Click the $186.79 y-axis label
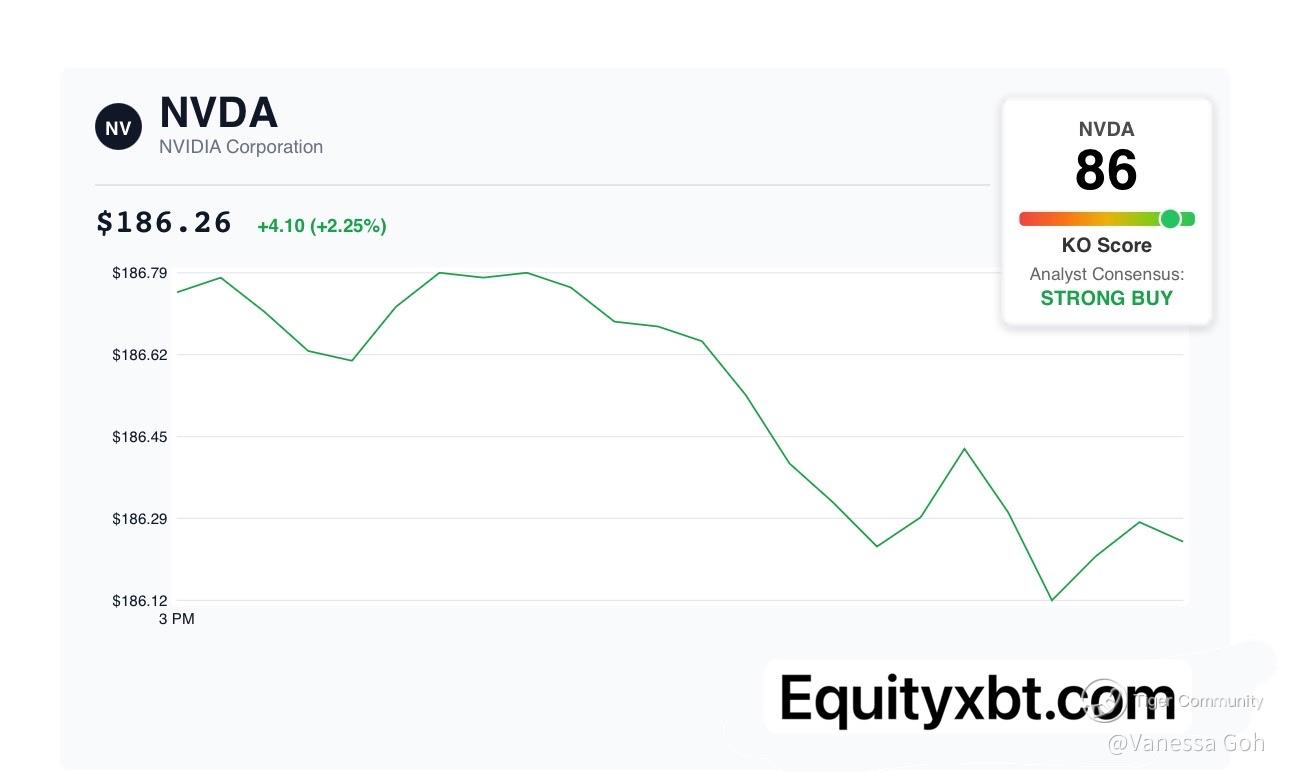Screen dimensions: 1290x772 pos(140,273)
